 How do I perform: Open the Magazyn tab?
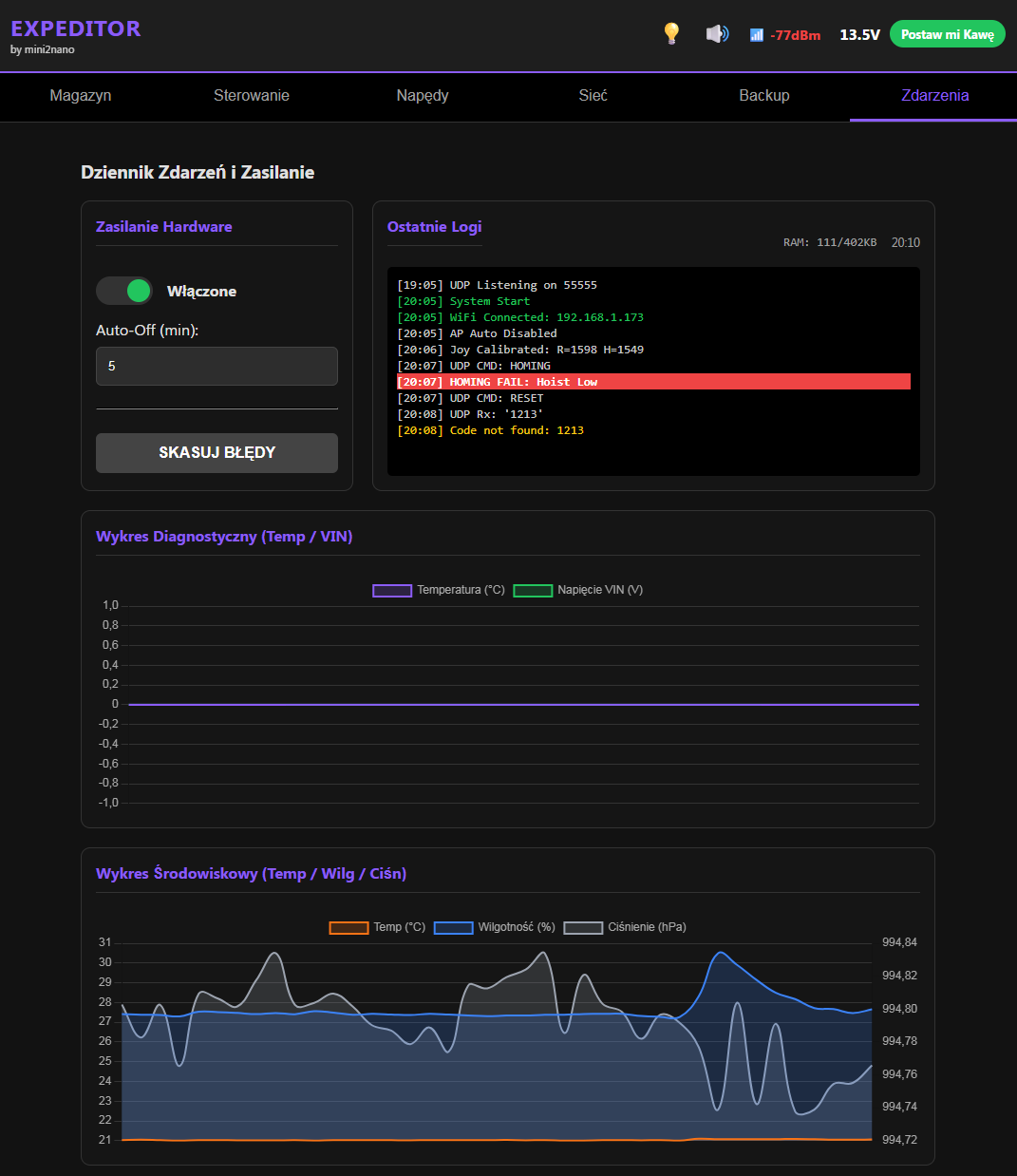coord(81,96)
